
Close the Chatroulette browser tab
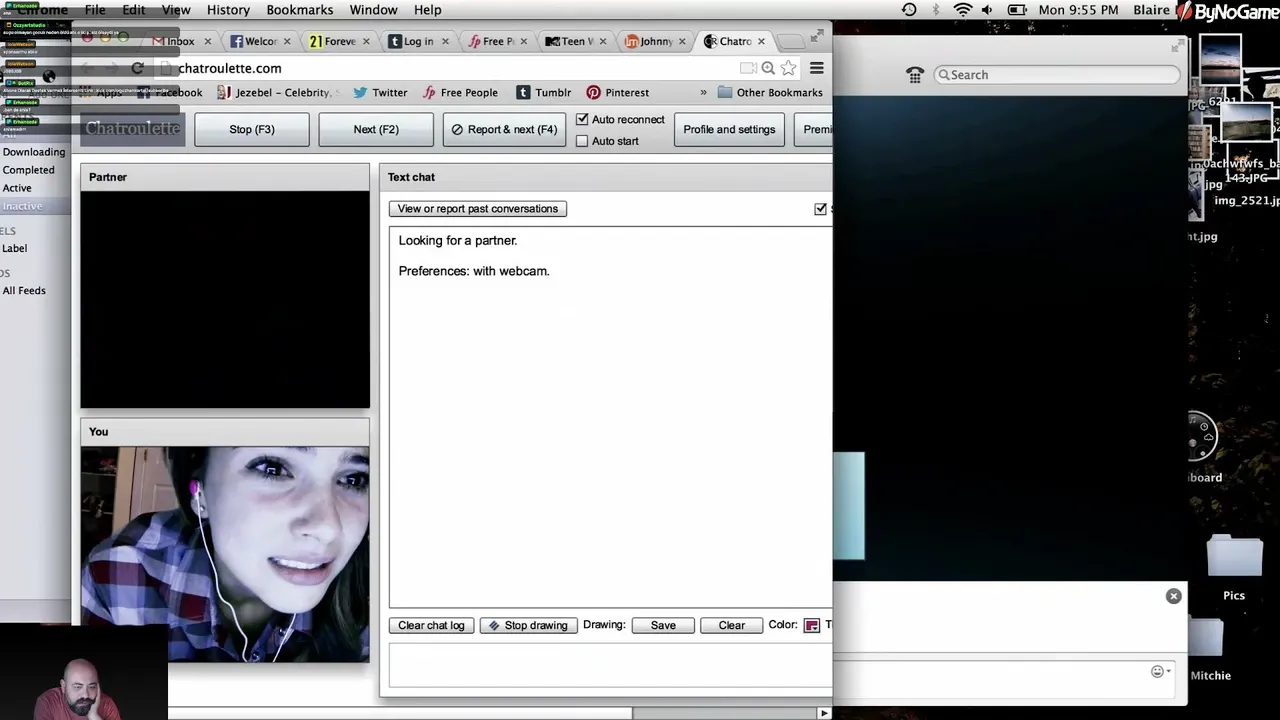[x=761, y=41]
